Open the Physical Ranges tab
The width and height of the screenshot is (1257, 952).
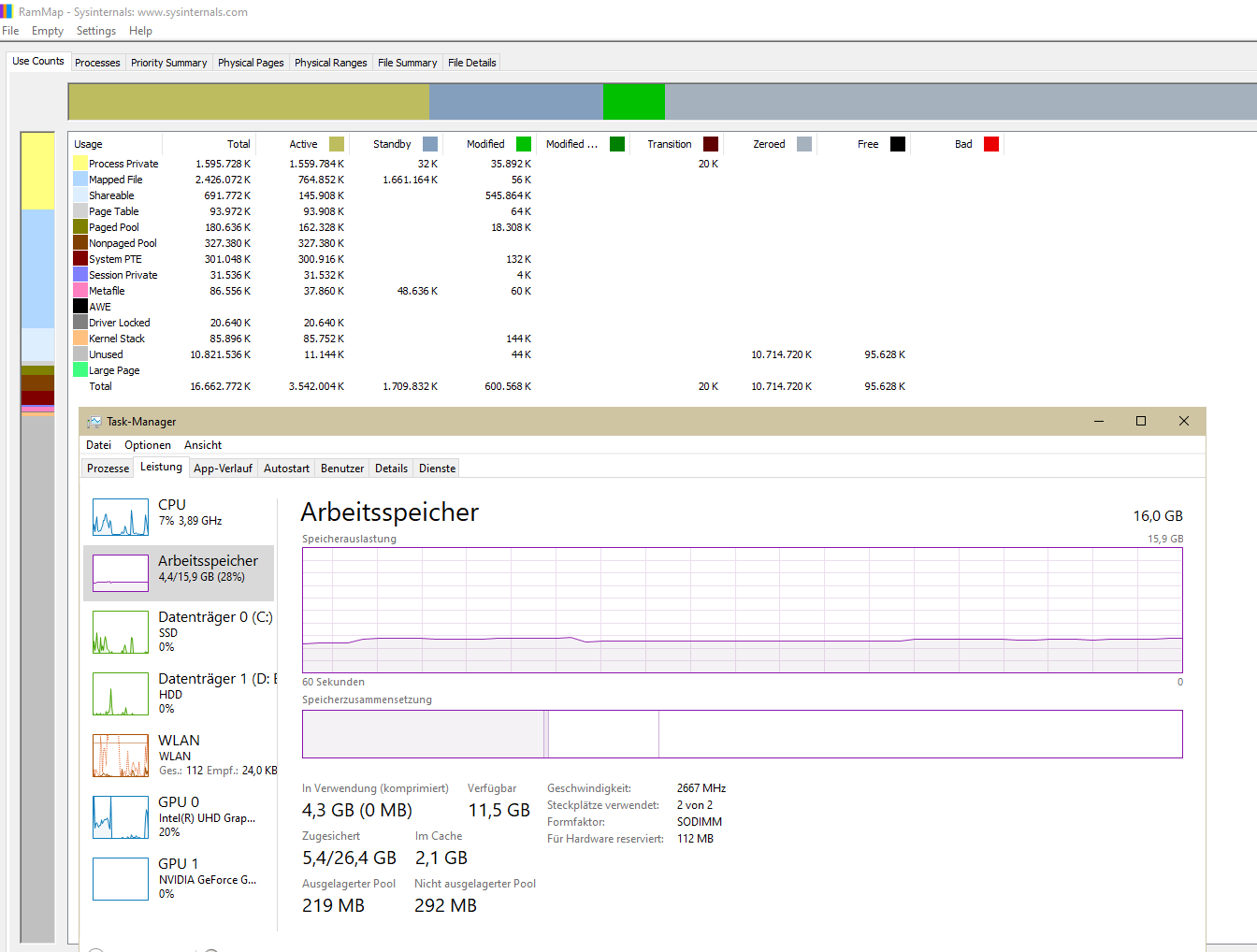(330, 63)
